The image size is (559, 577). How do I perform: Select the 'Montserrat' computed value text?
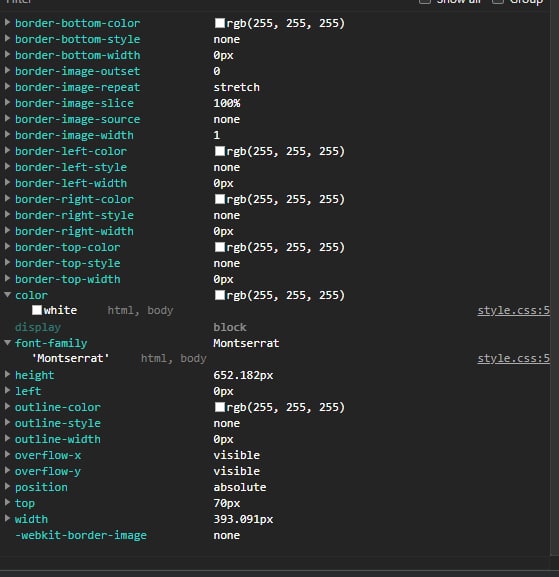[x=246, y=343]
